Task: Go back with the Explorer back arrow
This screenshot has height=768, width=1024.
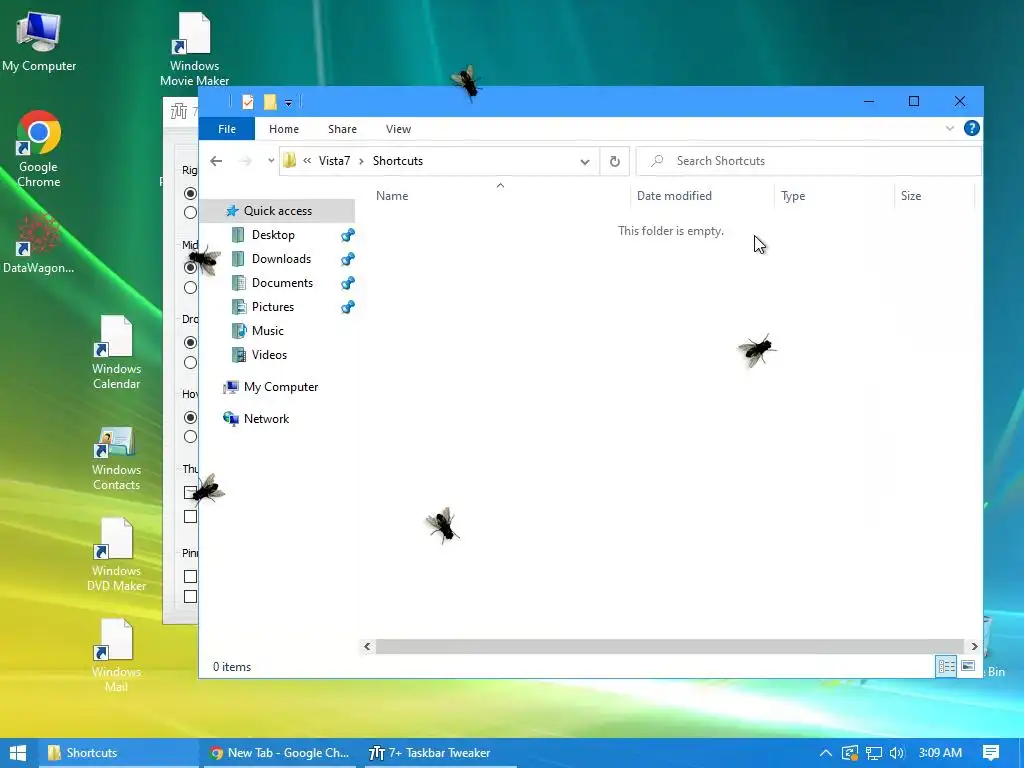Action: tap(216, 161)
